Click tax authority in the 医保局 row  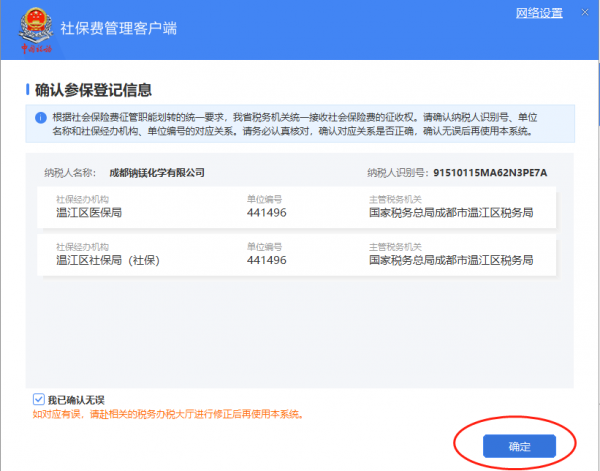pyautogui.click(x=450, y=212)
